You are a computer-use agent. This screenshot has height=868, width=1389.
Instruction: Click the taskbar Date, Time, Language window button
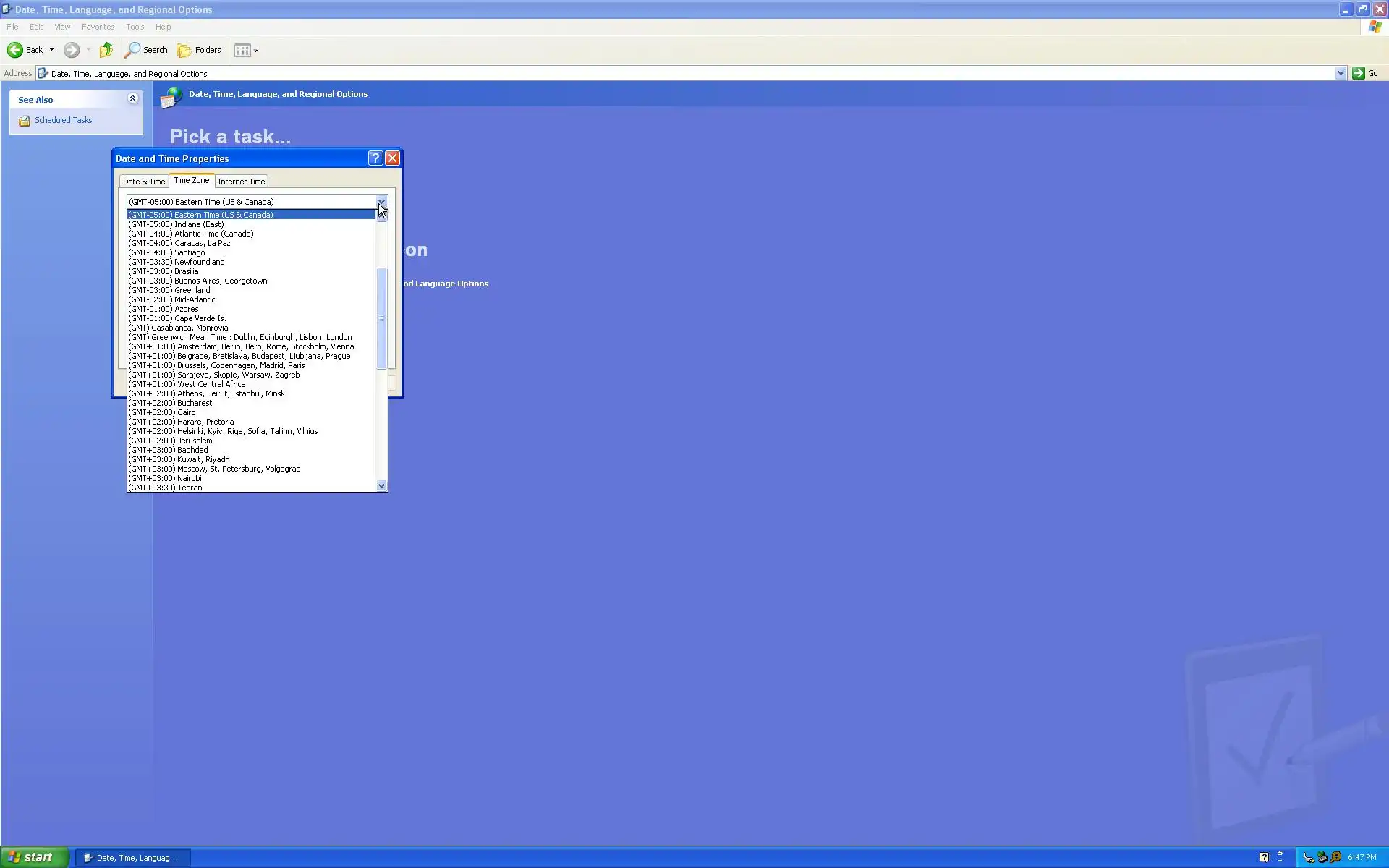click(133, 858)
